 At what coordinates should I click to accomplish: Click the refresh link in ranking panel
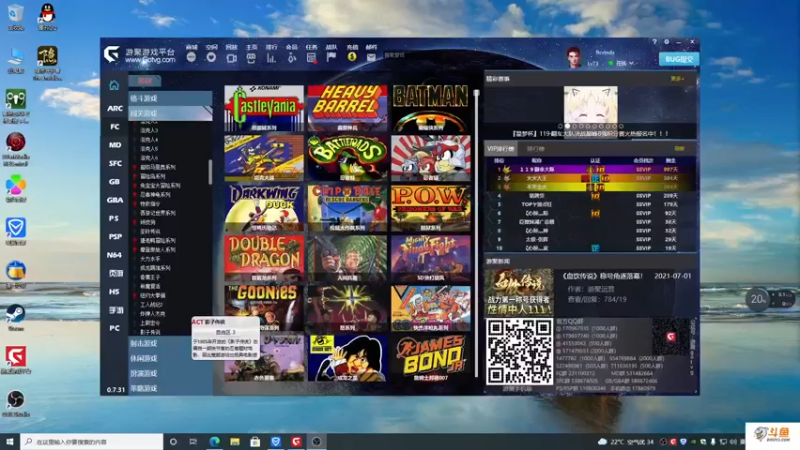679,148
